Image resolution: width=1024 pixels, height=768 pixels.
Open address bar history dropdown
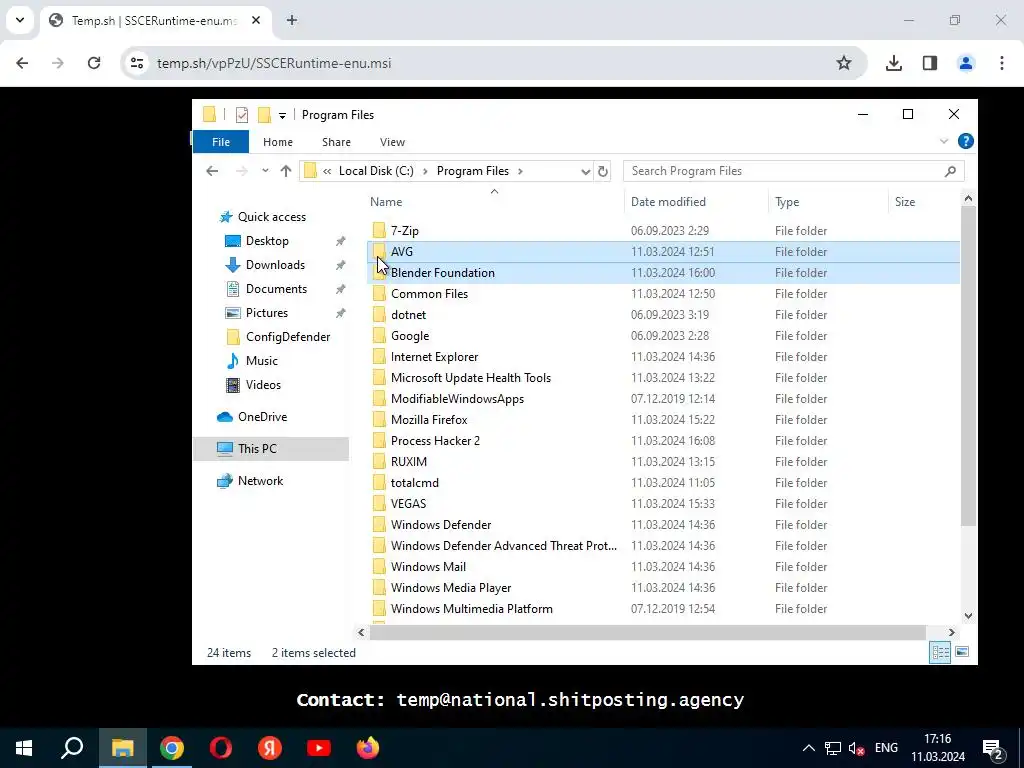point(585,171)
